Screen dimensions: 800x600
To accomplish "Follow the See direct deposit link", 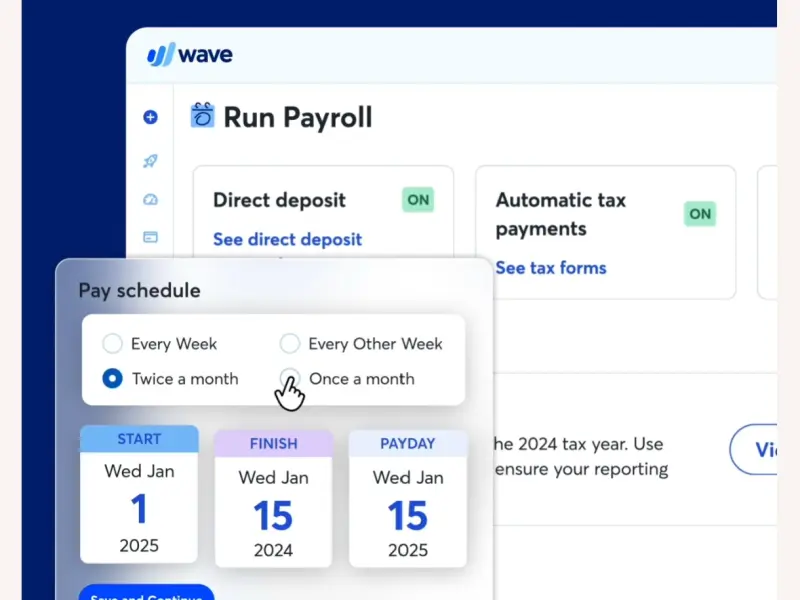I will click(x=287, y=240).
